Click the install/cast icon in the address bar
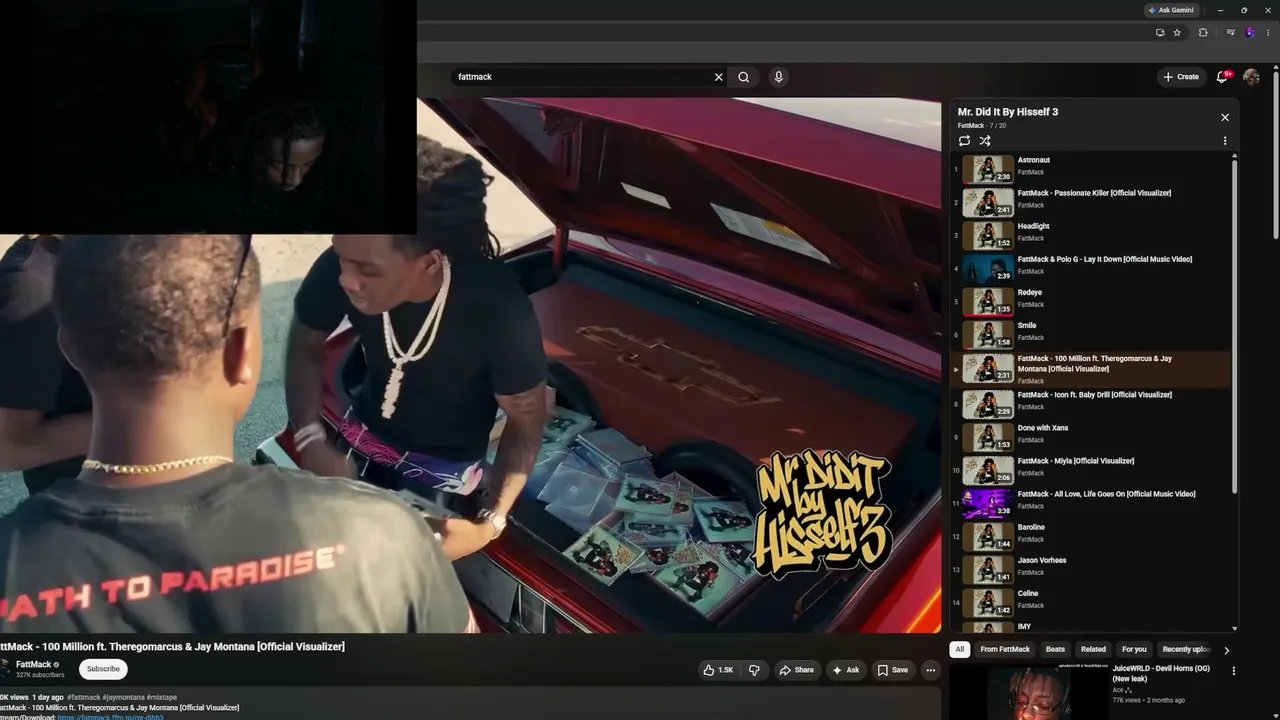Viewport: 1280px width, 720px height. [x=1160, y=33]
